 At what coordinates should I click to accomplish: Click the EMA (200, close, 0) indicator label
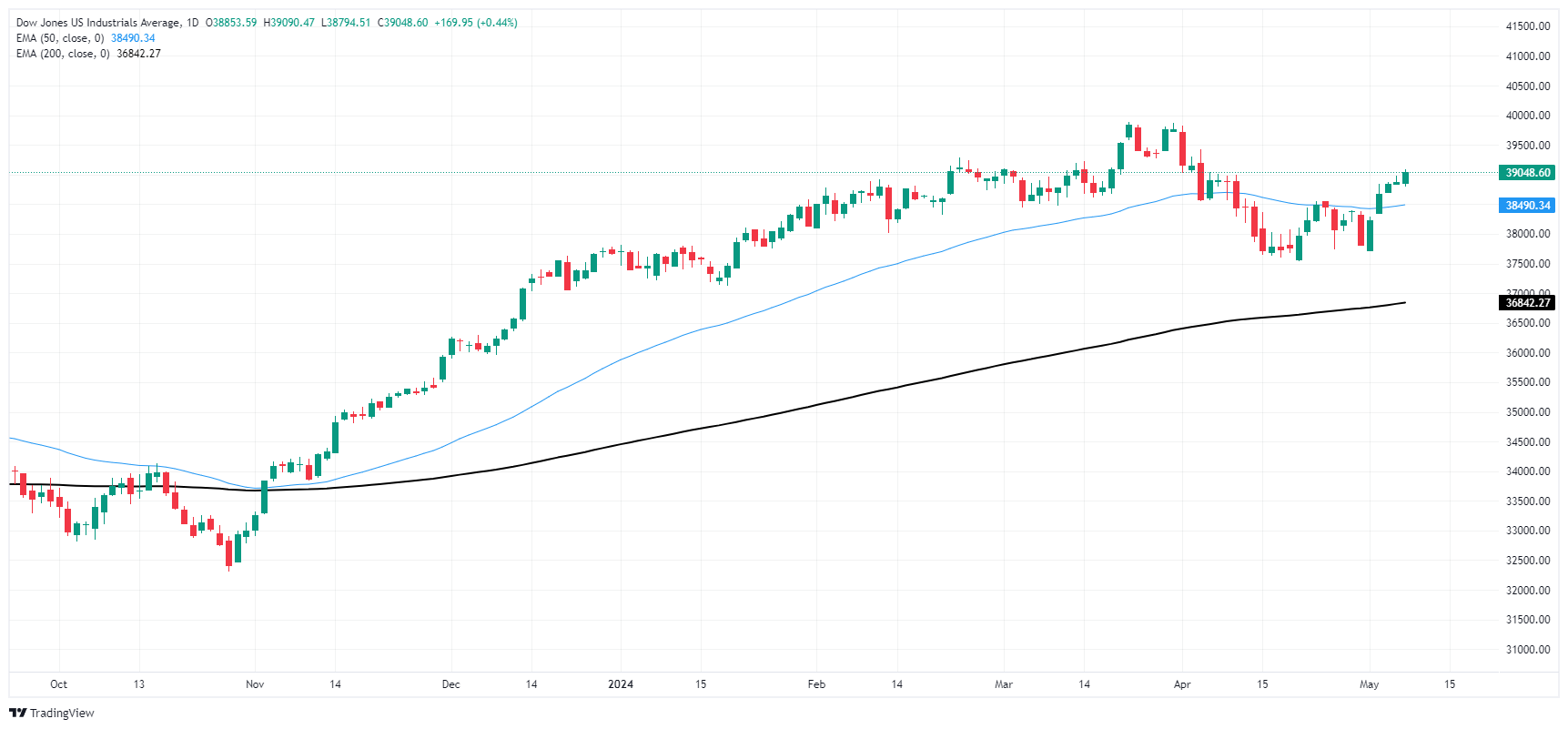63,54
